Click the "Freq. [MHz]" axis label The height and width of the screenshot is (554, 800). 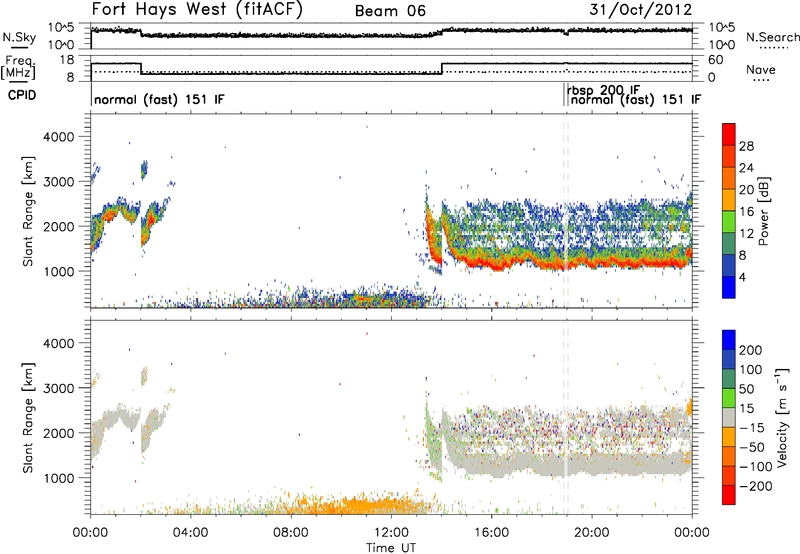tap(18, 67)
